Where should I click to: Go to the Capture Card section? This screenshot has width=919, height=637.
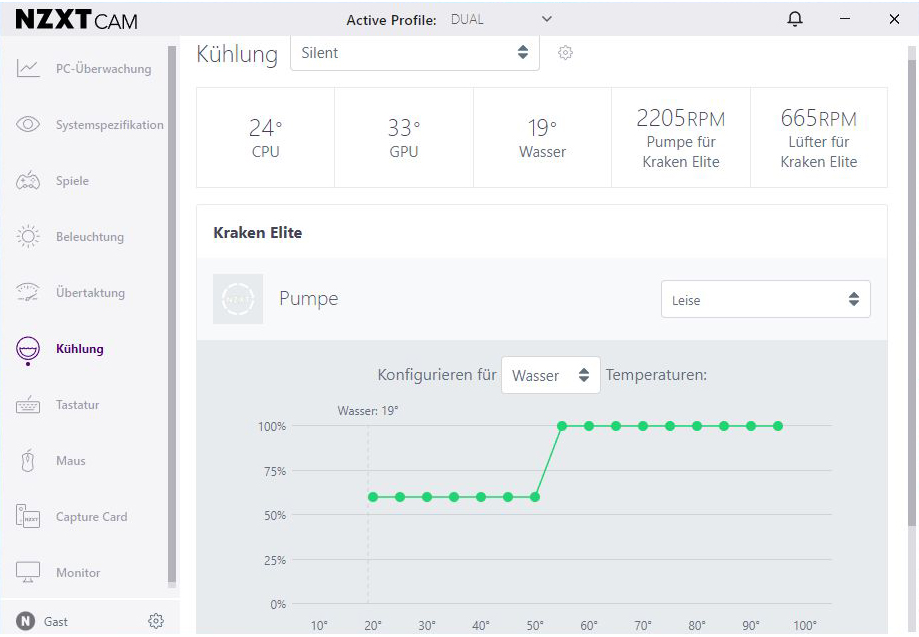[90, 517]
